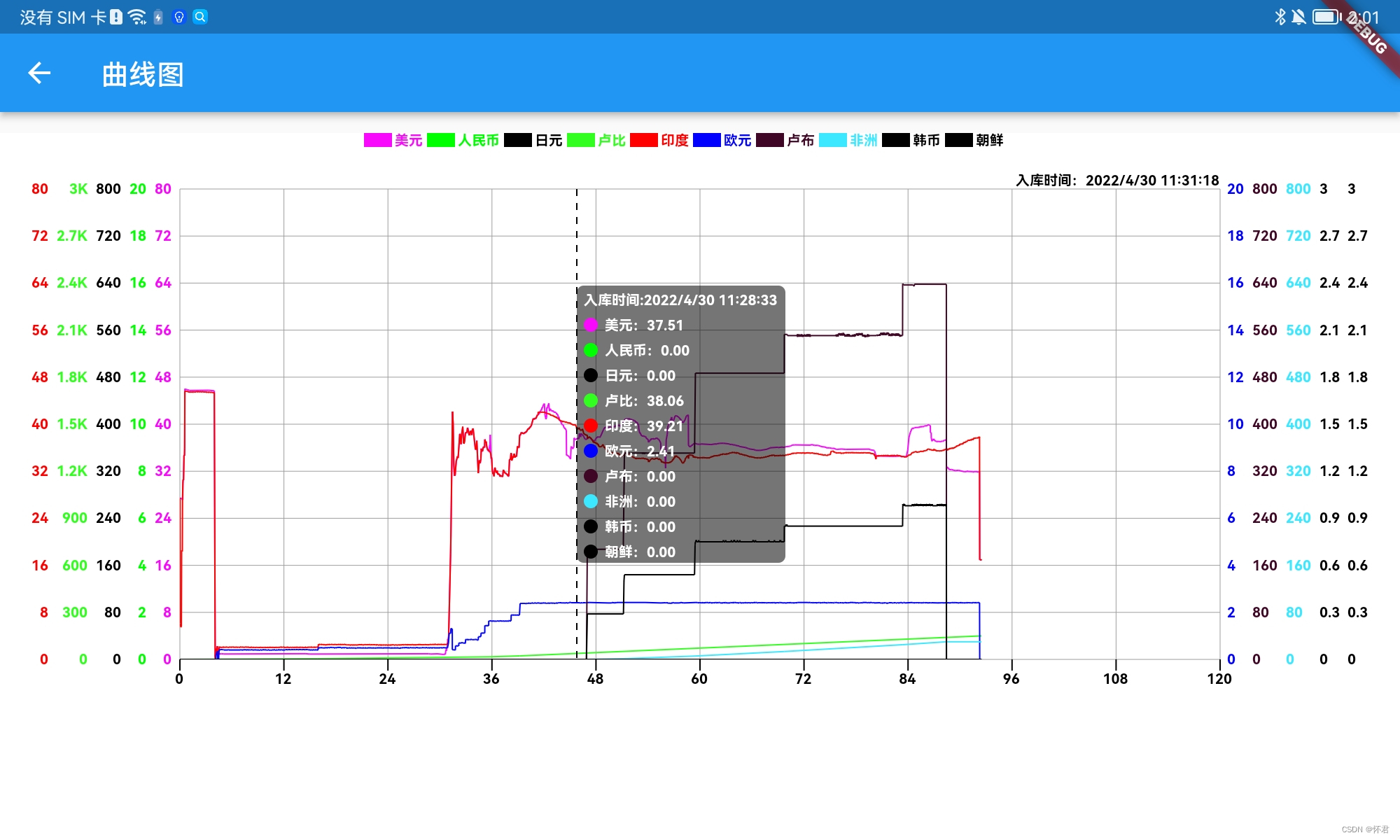Tap the magnifier search status icon
Image resolution: width=1400 pixels, height=840 pixels.
click(x=200, y=17)
